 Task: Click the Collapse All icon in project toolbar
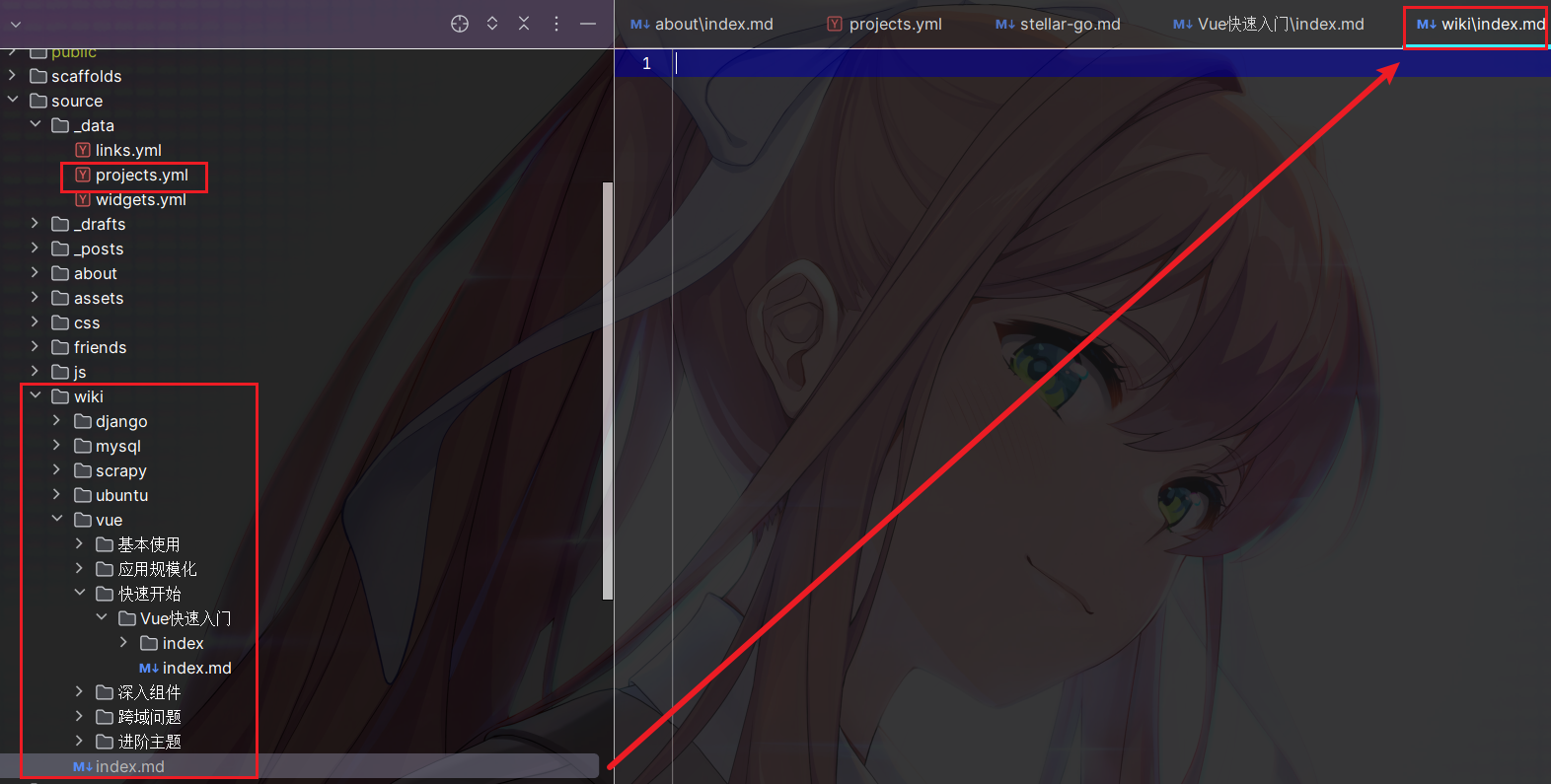[x=524, y=24]
